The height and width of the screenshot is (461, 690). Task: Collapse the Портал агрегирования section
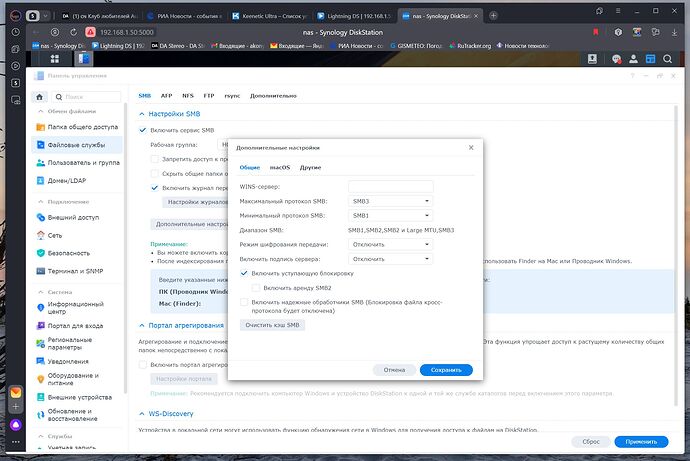pos(142,326)
